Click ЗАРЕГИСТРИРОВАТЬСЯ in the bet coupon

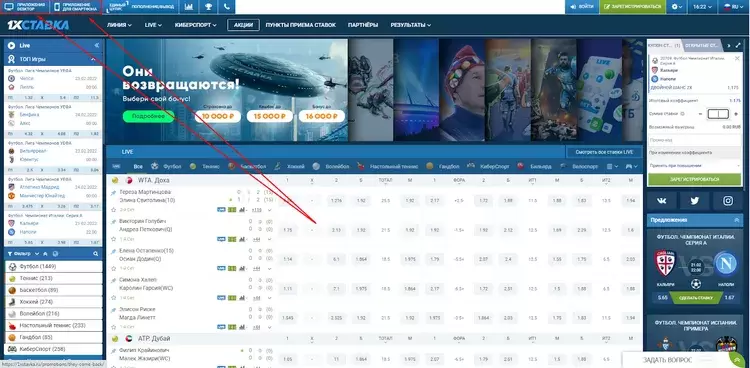[x=694, y=179]
